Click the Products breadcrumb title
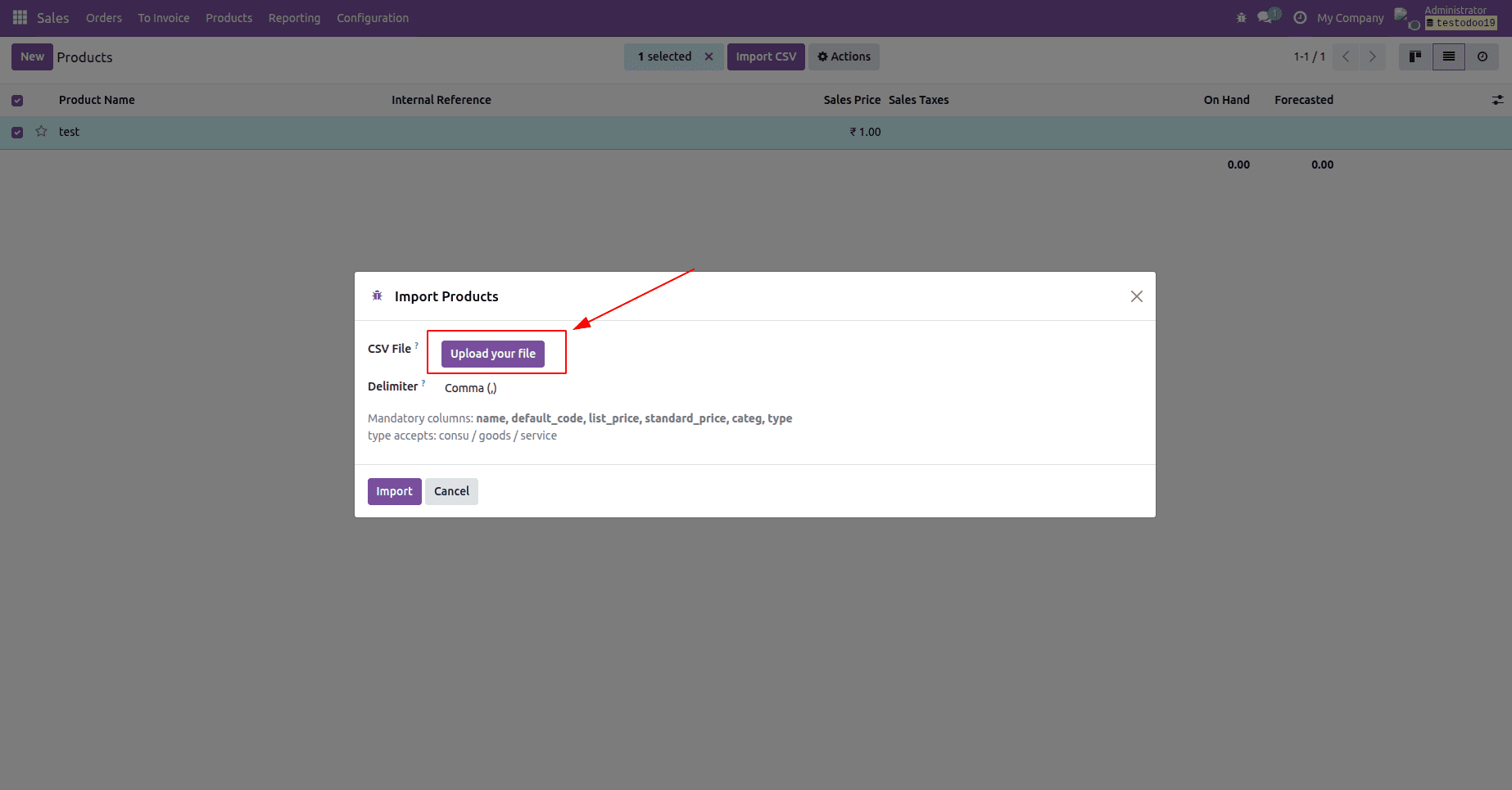This screenshot has height=790, width=1512. click(84, 57)
